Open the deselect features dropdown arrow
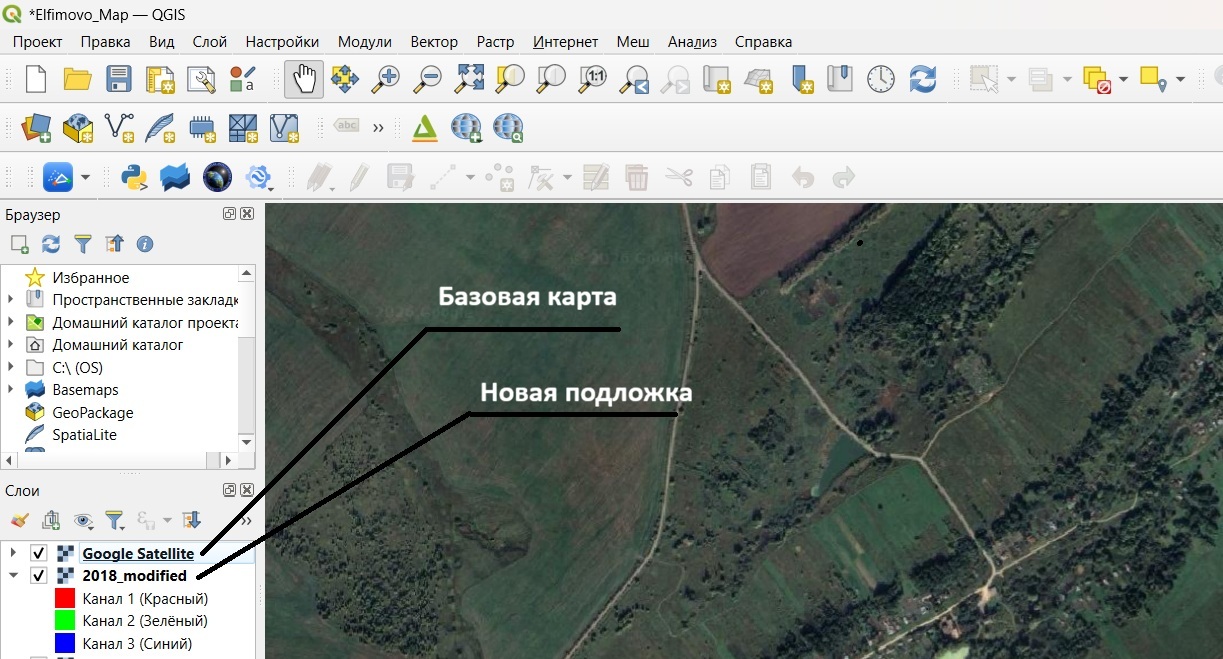Image resolution: width=1223 pixels, height=659 pixels. click(x=1124, y=79)
